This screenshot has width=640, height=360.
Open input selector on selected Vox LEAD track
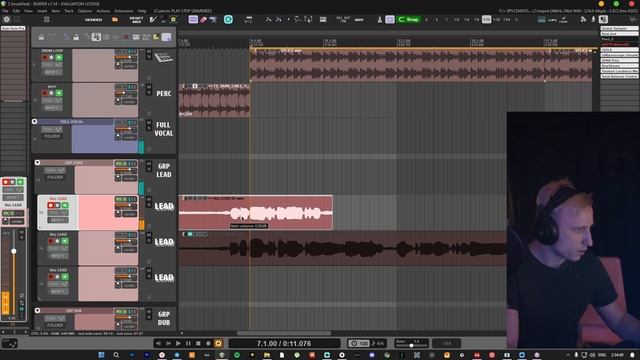tap(58, 220)
